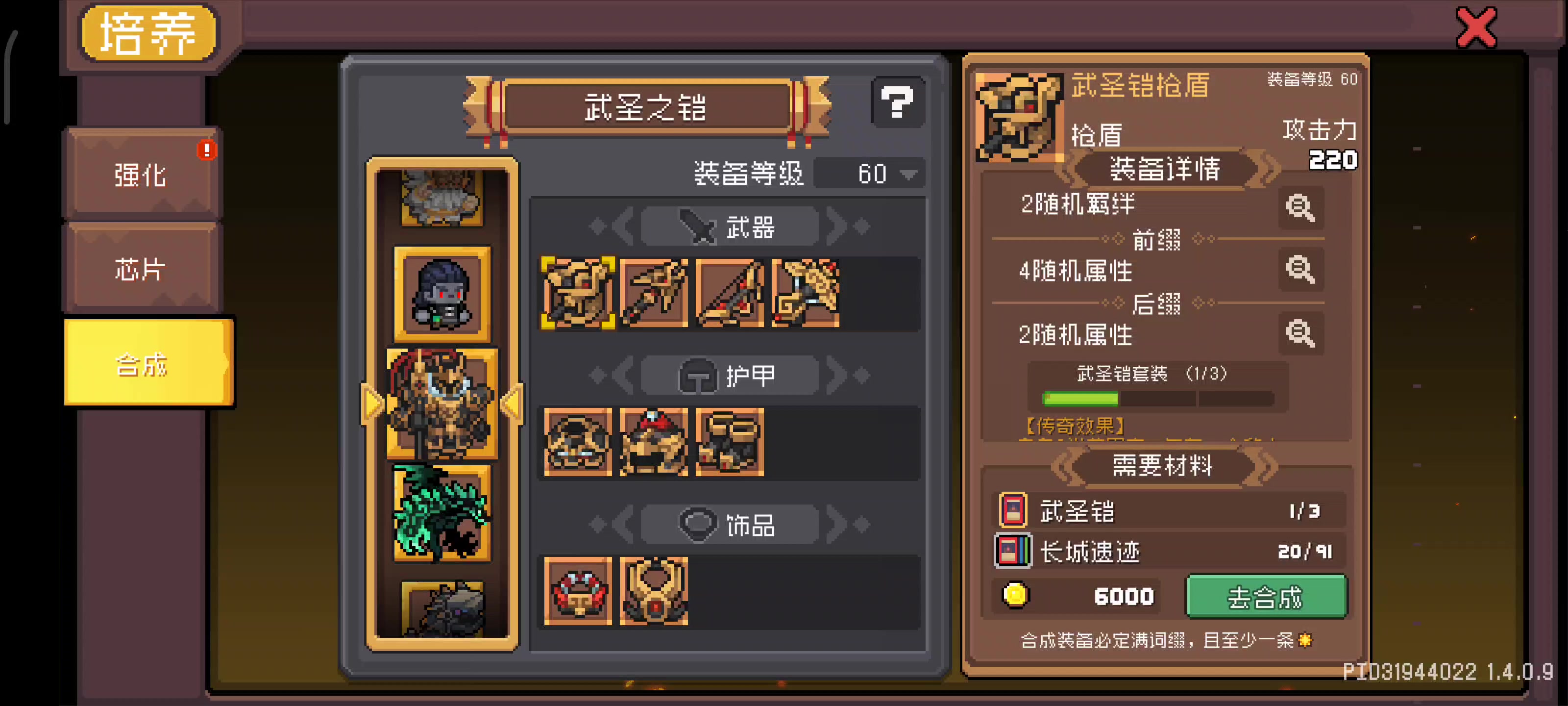The width and height of the screenshot is (1568, 706).
Task: Select the dark-haired character set thumbnail
Action: tap(442, 295)
